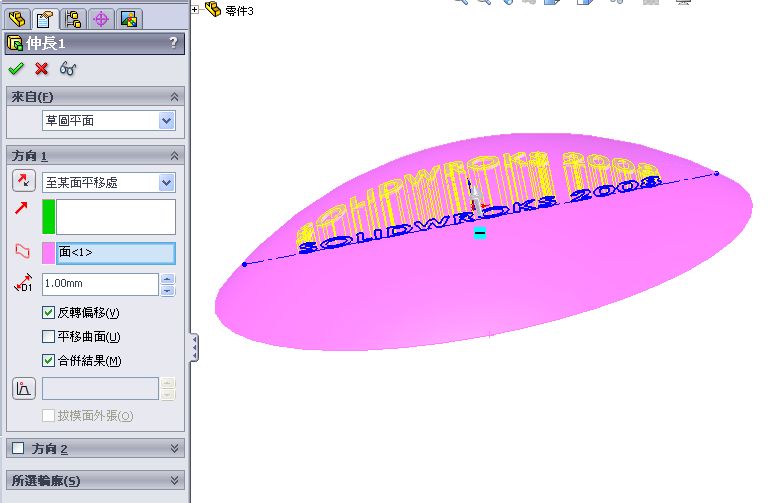The image size is (771, 503).
Task: Open the FeatureManager design tree tab
Action: click(x=17, y=19)
